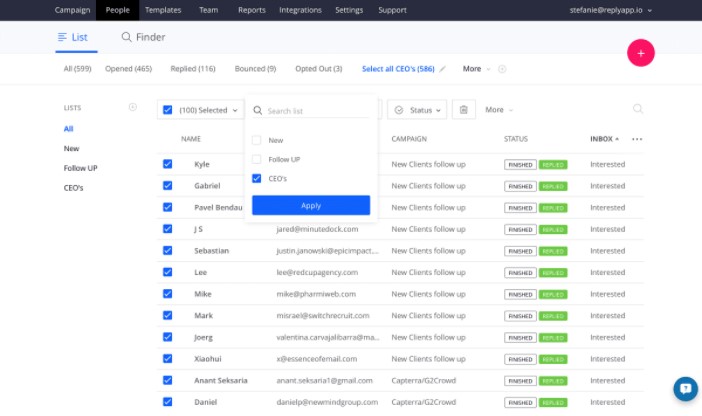Open the stefanie@replyapp.io account menu
The image size is (702, 416).
coord(610,10)
